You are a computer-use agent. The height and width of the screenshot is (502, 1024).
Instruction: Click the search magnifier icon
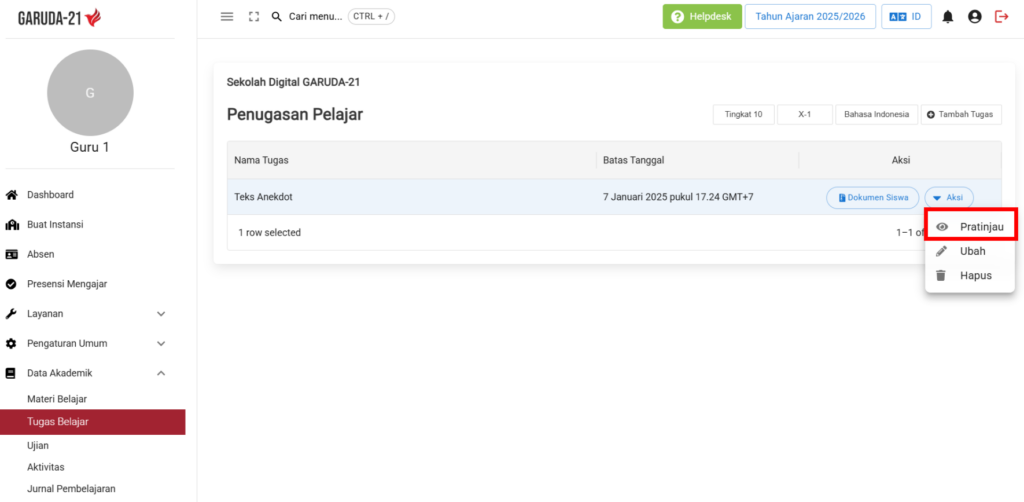point(276,17)
